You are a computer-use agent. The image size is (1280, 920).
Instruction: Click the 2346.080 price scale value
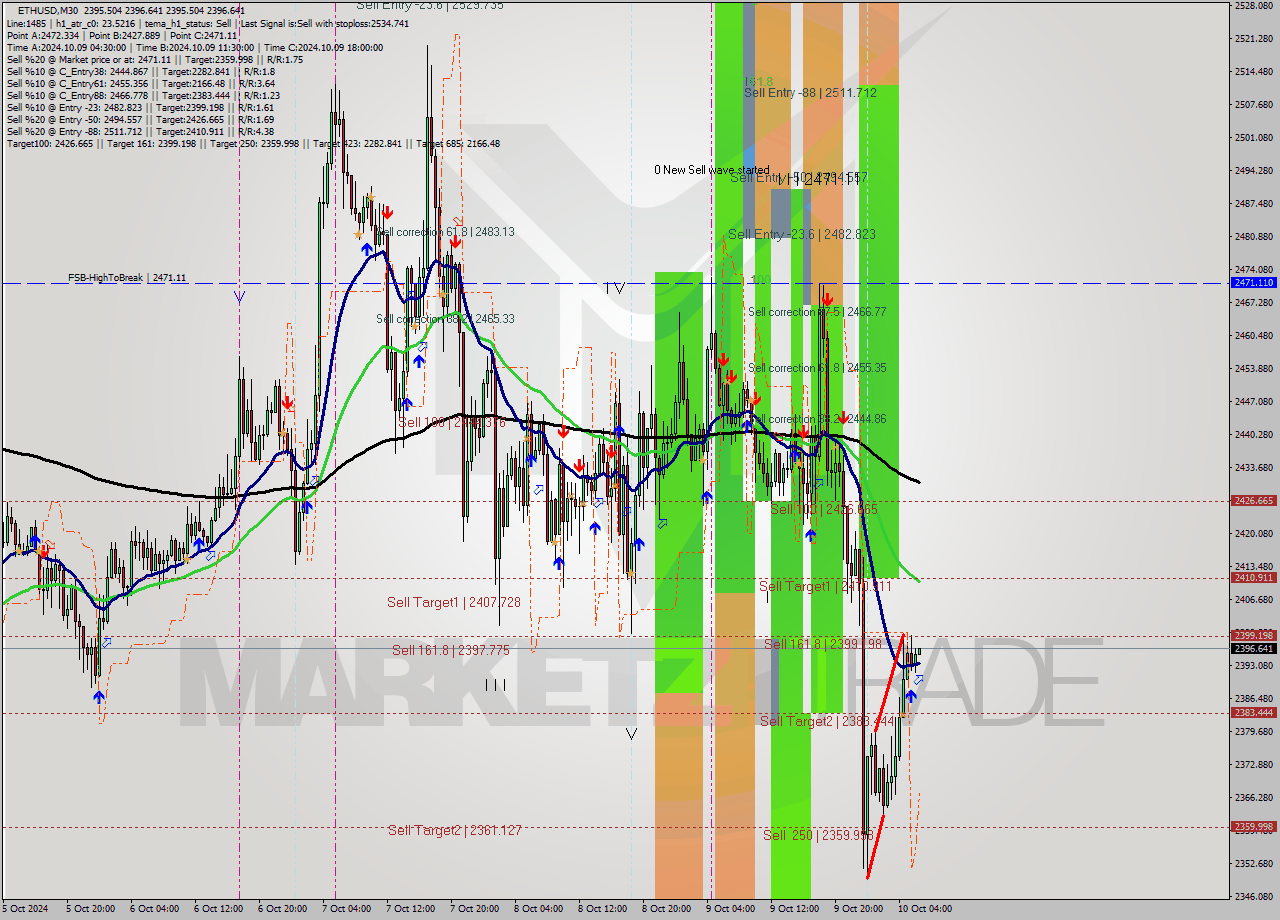tap(1253, 897)
